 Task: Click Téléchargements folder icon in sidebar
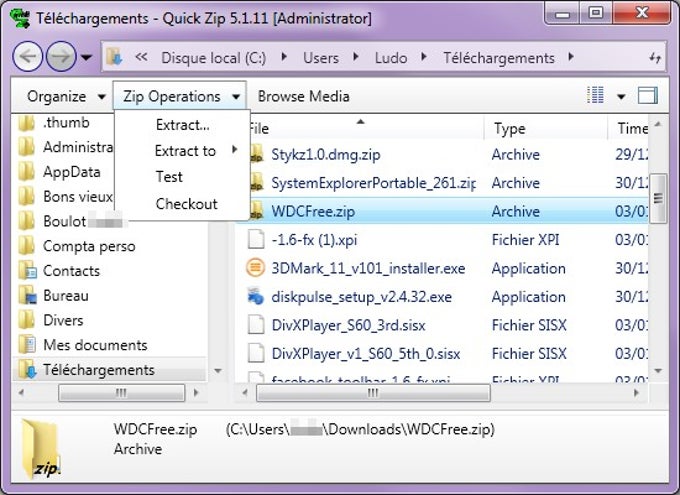point(27,369)
